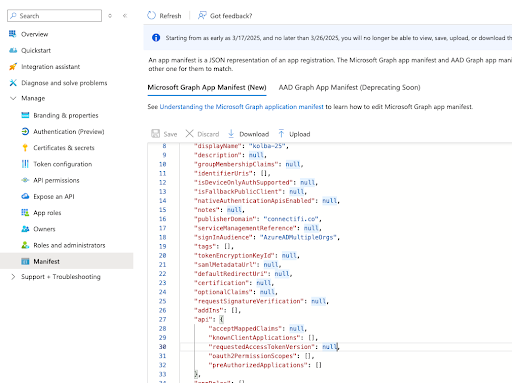Open the Understanding the Microsoft Graph application manifest link
The image size is (512, 383).
click(x=241, y=107)
